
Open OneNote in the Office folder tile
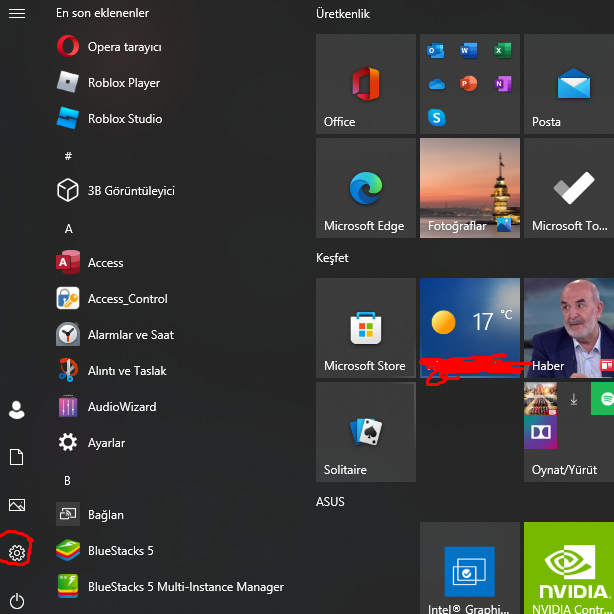pyautogui.click(x=503, y=84)
